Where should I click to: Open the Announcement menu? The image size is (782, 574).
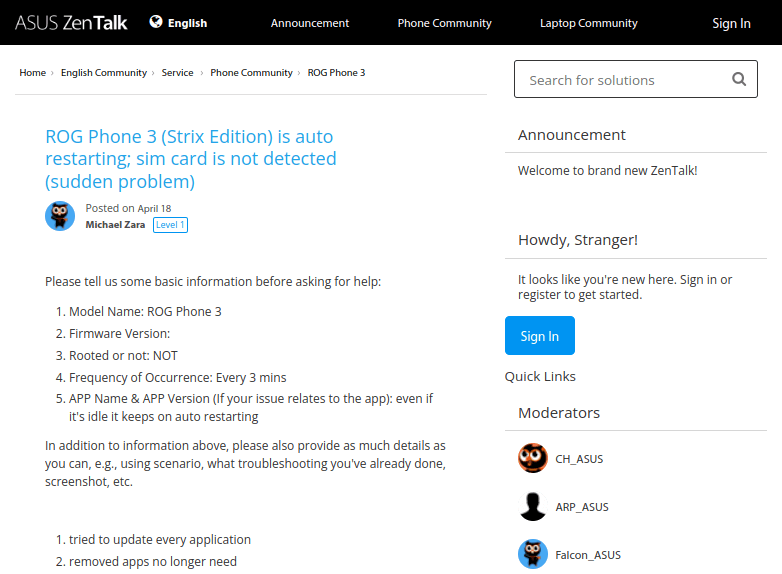pos(310,23)
